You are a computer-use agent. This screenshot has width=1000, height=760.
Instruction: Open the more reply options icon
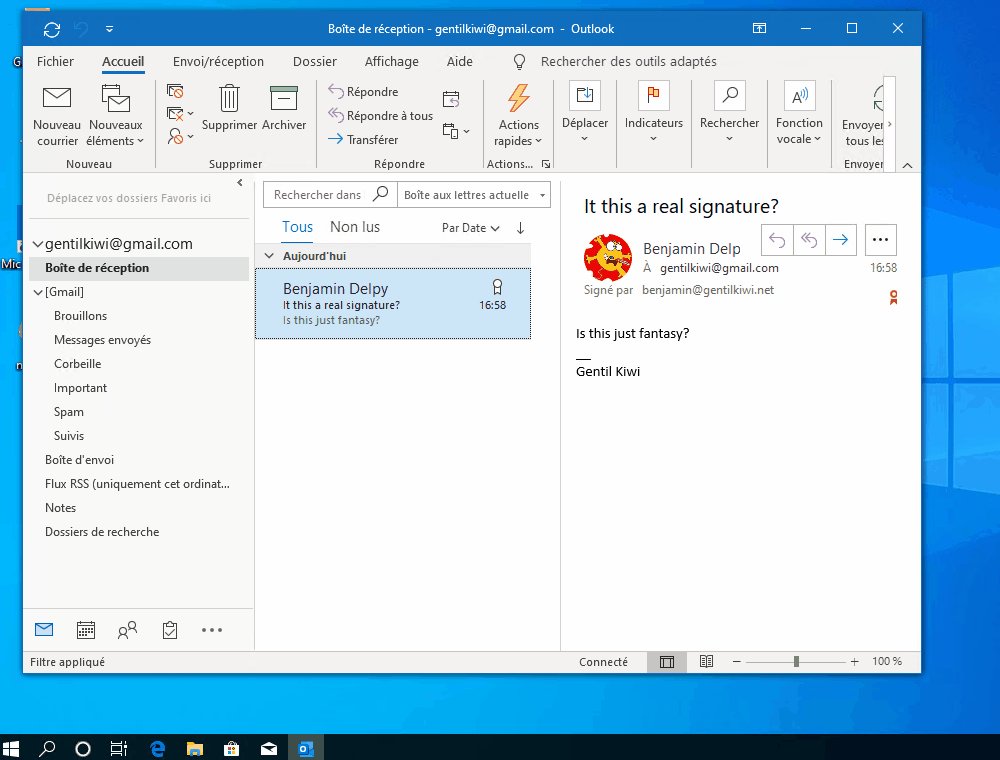click(455, 131)
